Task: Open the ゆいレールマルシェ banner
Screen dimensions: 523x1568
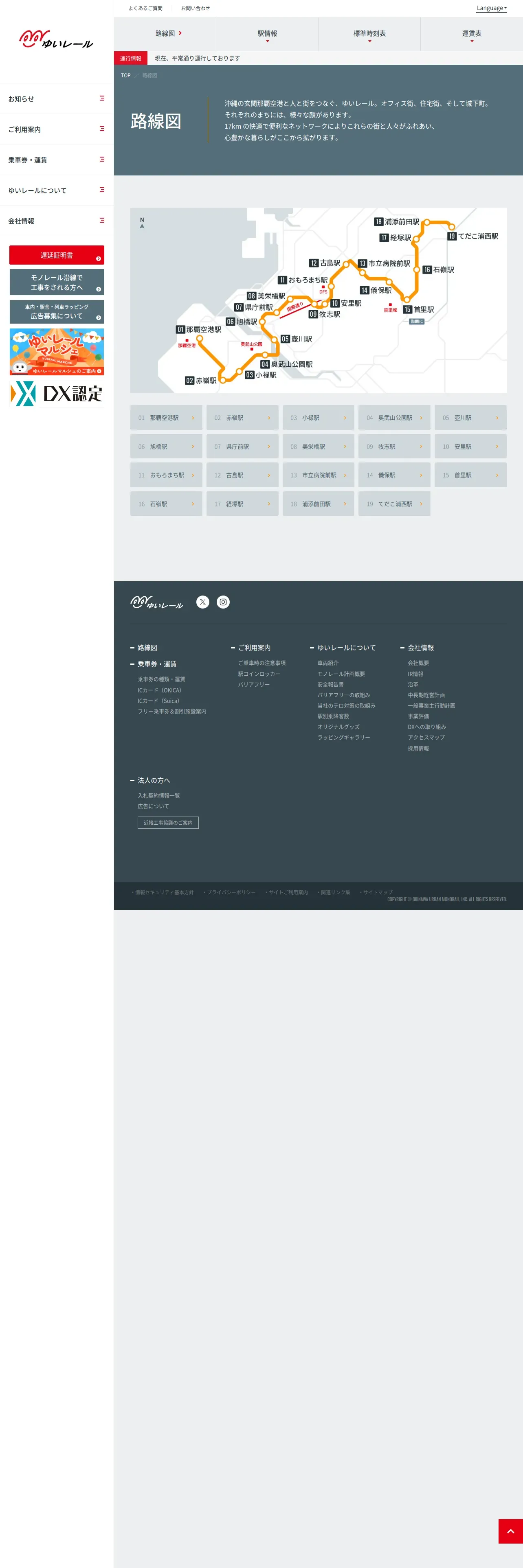Action: pyautogui.click(x=57, y=352)
